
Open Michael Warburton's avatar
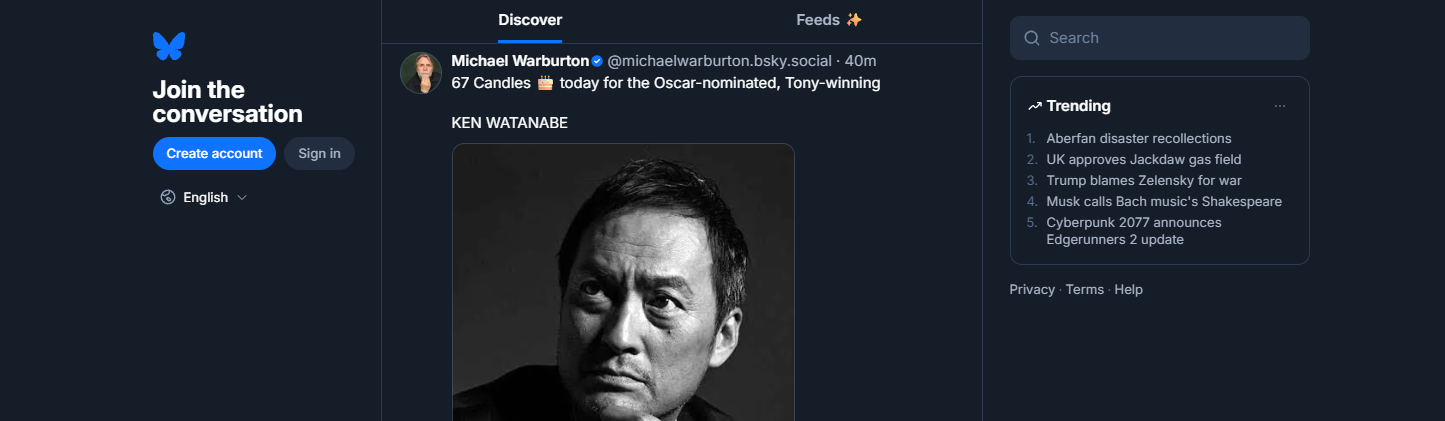(421, 73)
